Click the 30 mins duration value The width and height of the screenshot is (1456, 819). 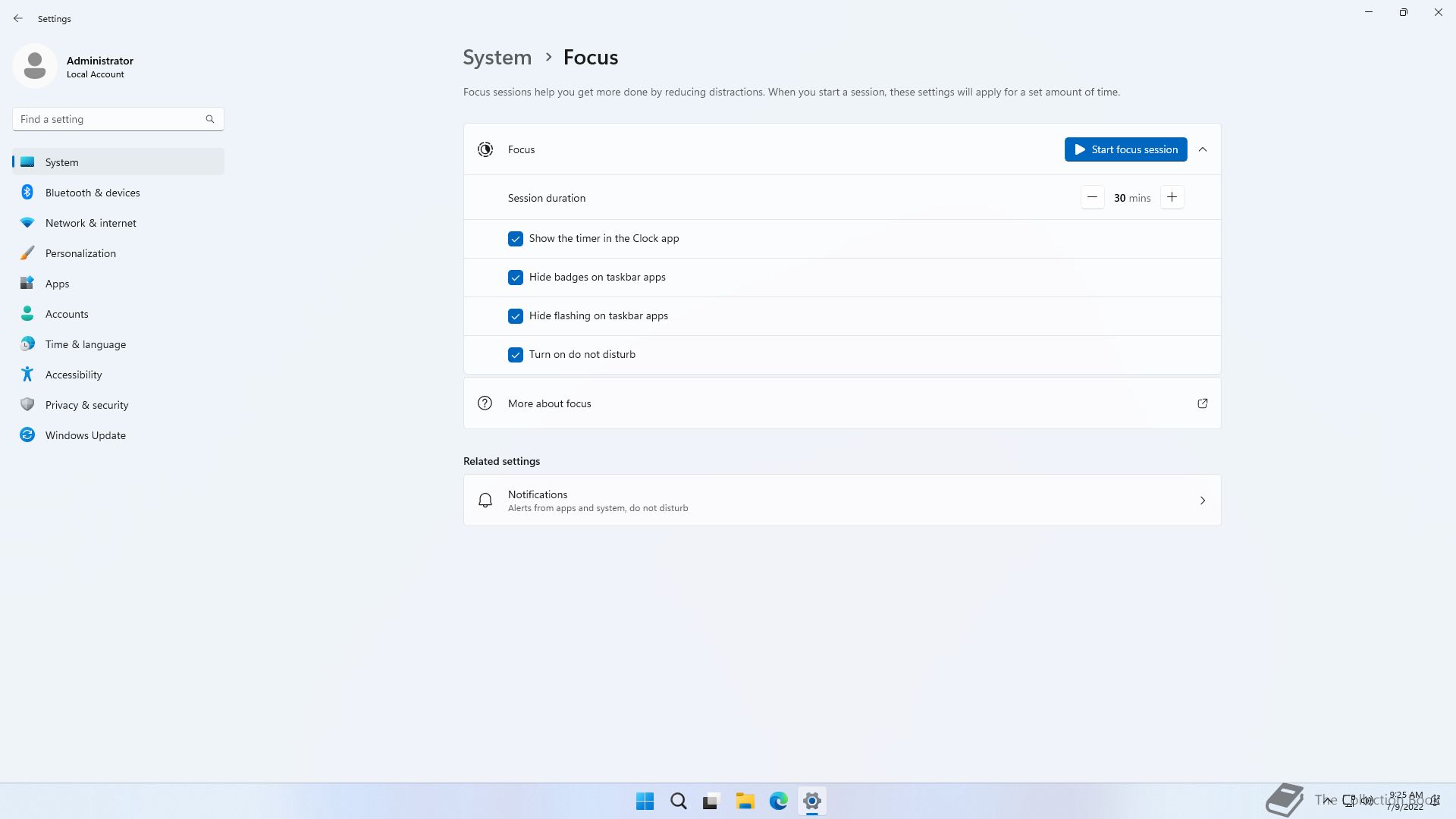[x=1132, y=198]
